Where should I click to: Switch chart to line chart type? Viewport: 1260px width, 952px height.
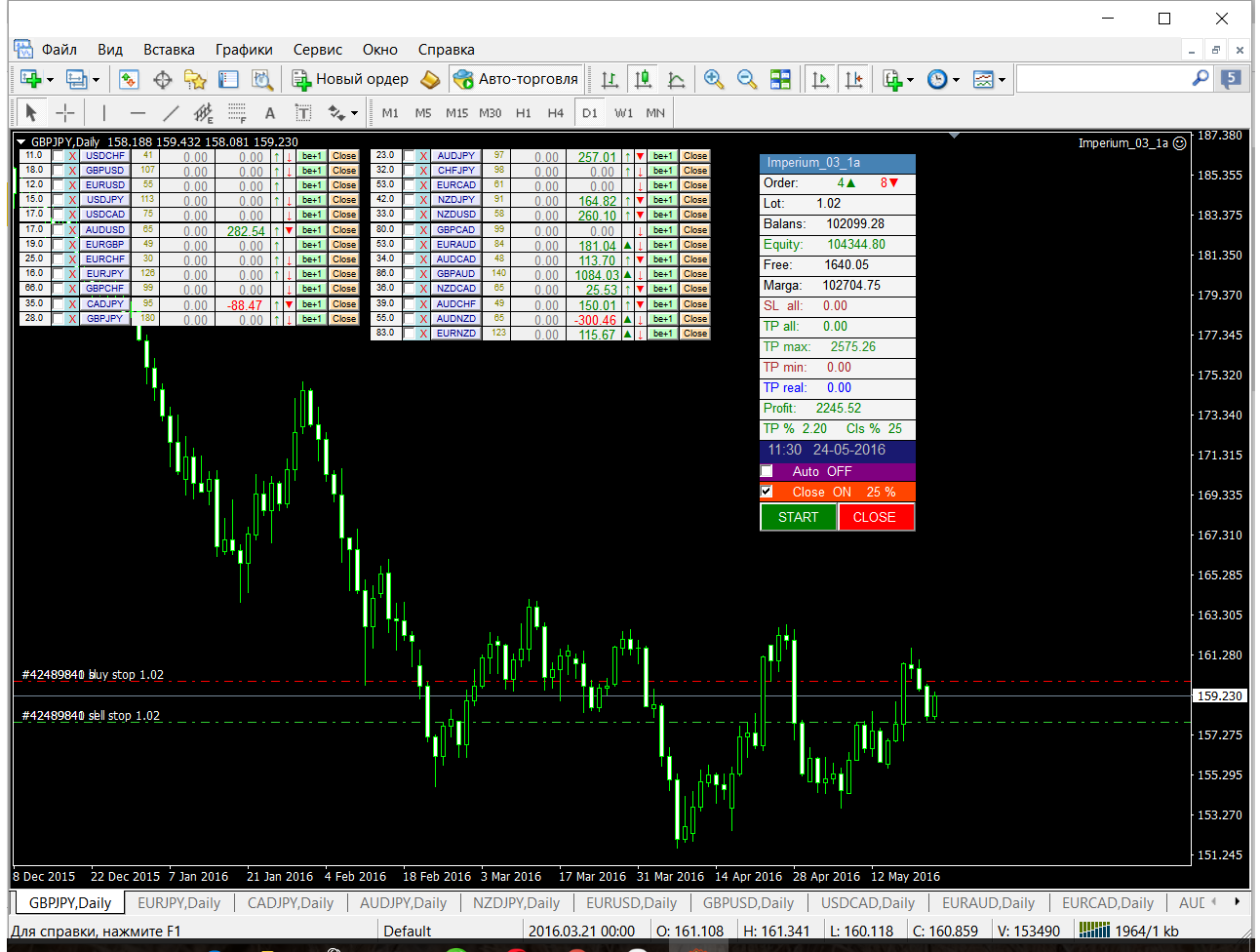[676, 80]
